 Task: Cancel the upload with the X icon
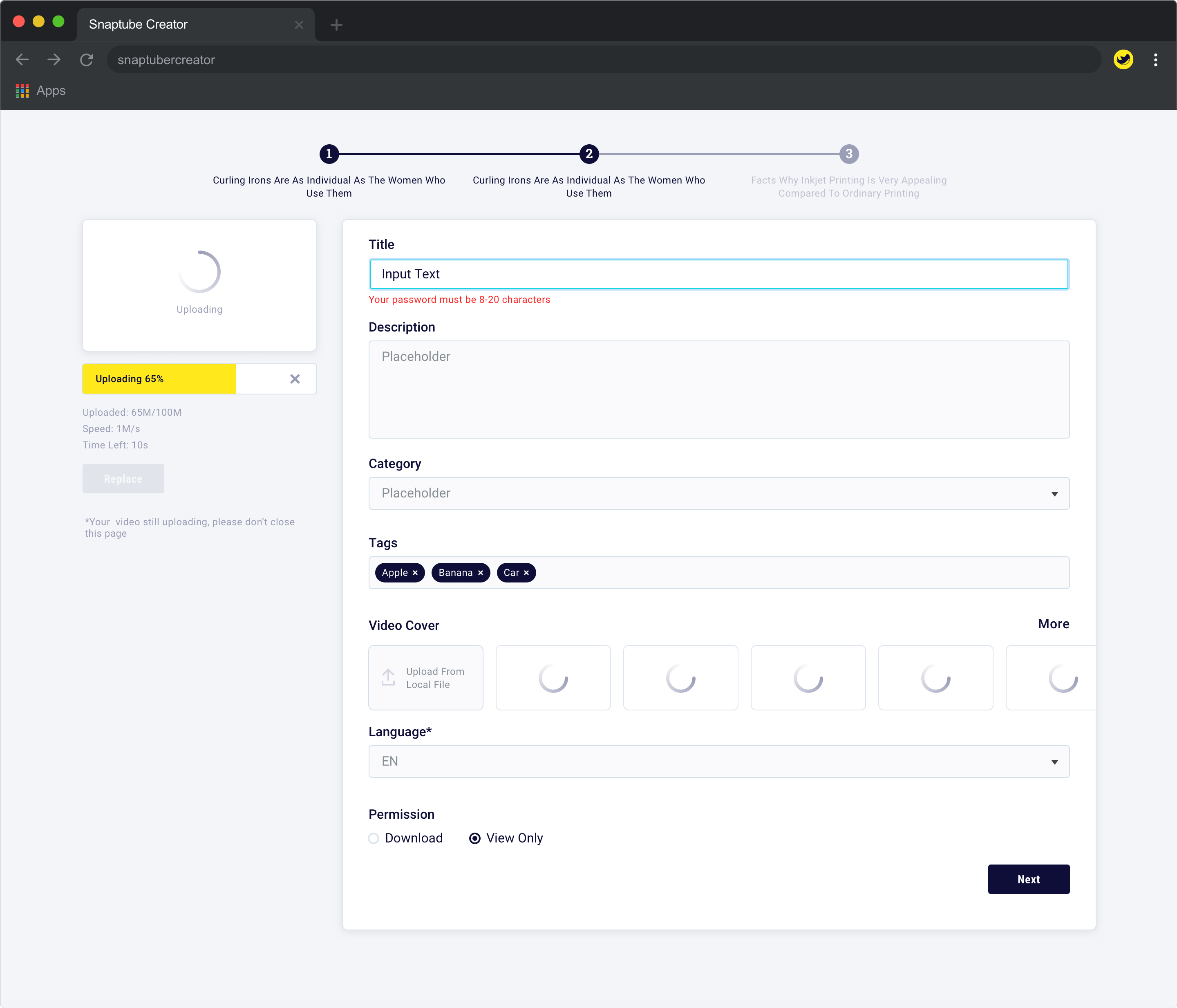pyautogui.click(x=295, y=379)
